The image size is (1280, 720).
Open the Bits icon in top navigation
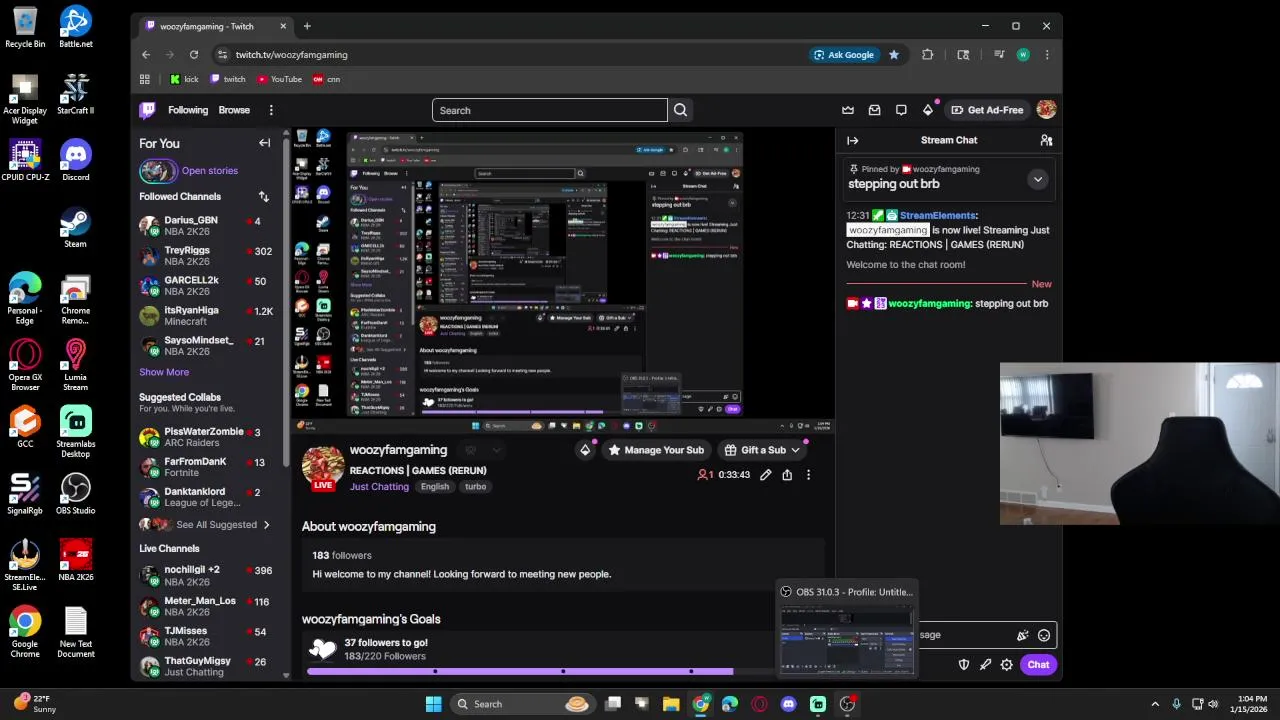click(927, 110)
